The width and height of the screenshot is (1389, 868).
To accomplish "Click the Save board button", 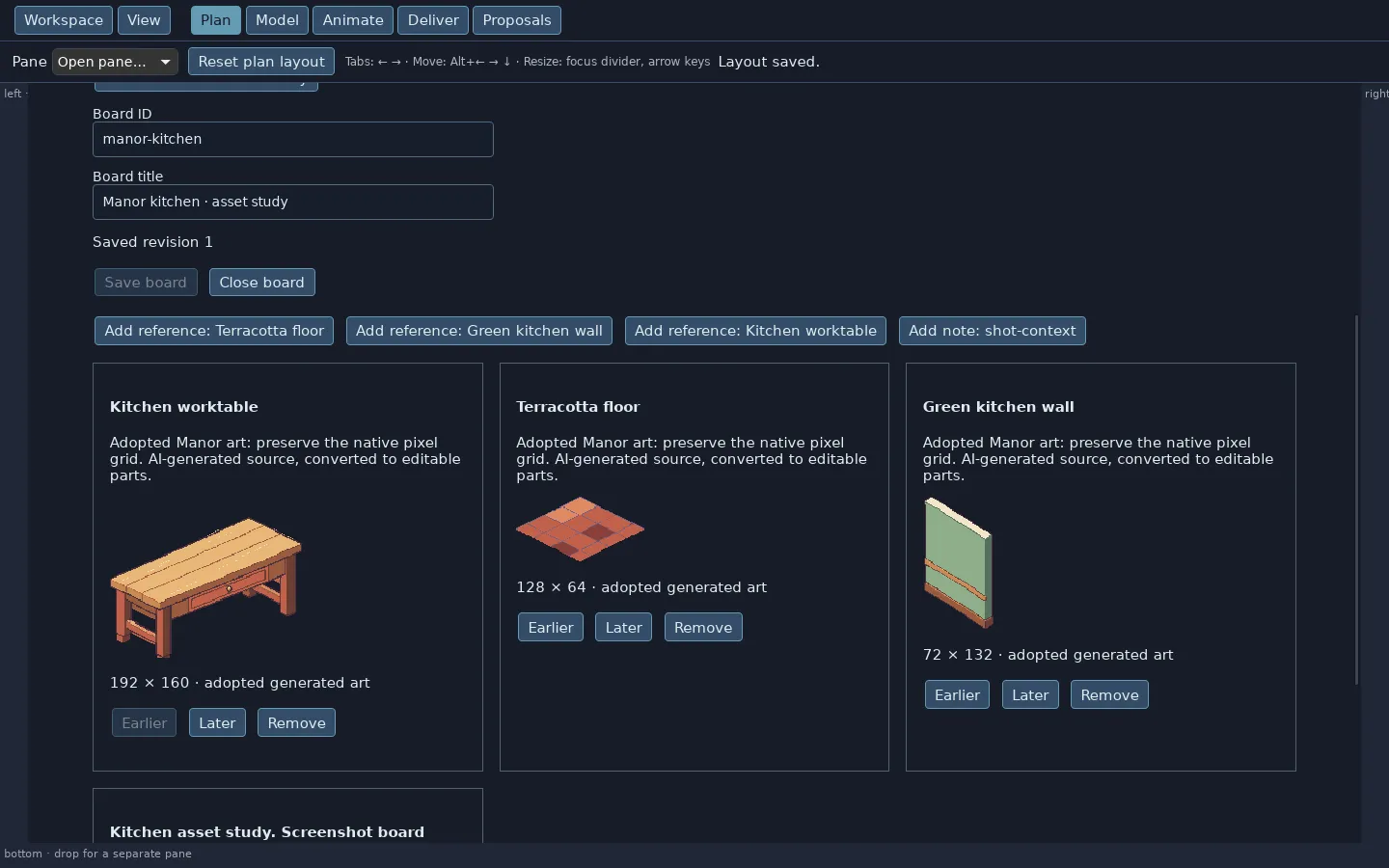I will tap(146, 283).
